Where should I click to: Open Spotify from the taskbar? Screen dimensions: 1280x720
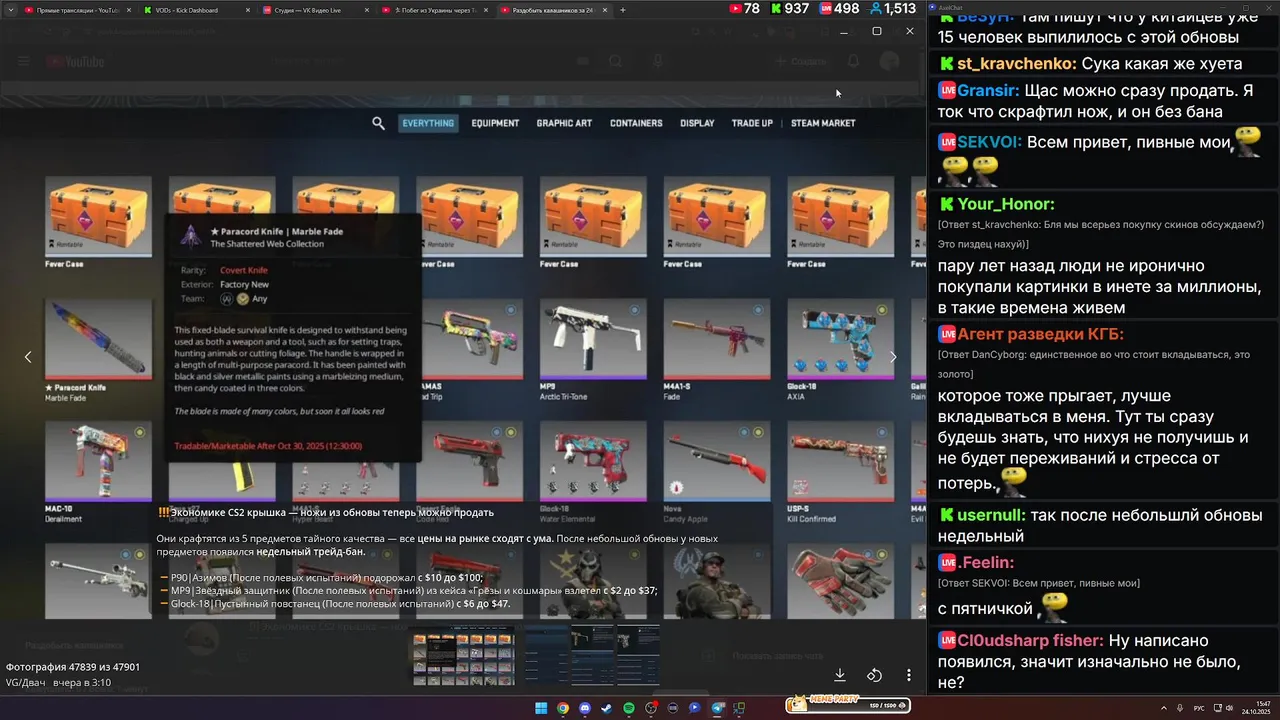coord(629,708)
